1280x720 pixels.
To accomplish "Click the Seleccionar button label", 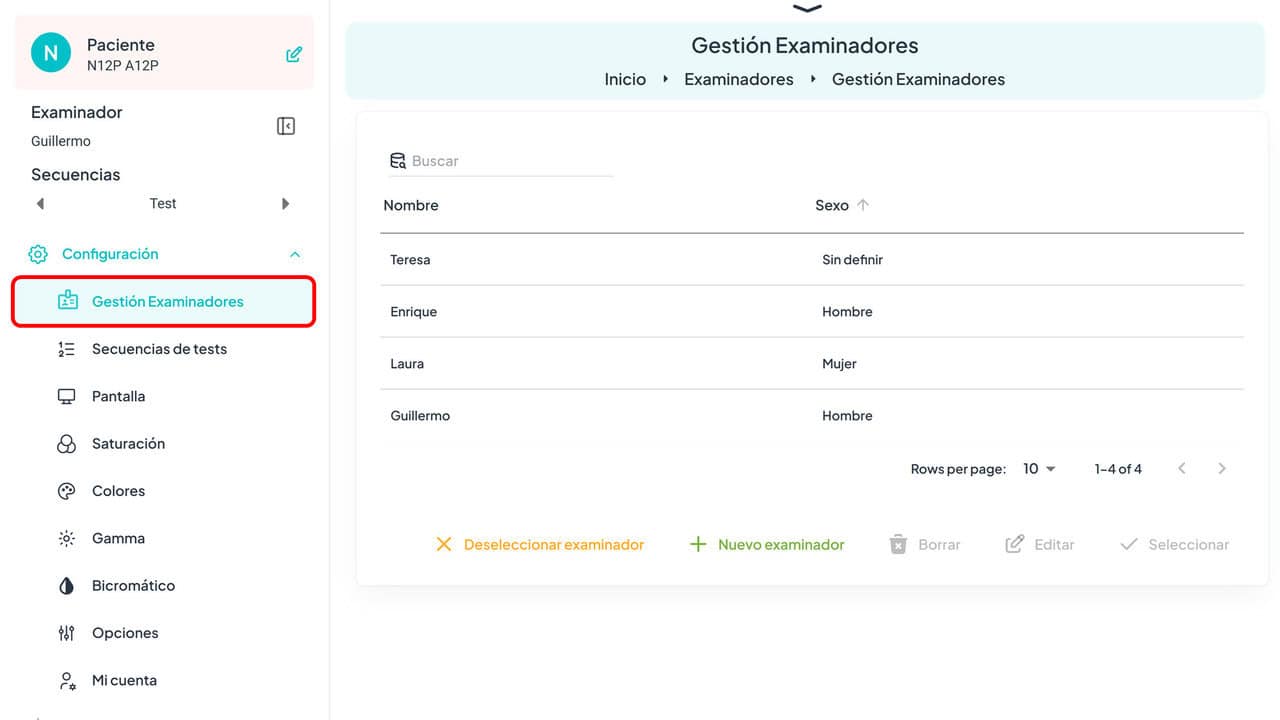I will coord(1189,545).
